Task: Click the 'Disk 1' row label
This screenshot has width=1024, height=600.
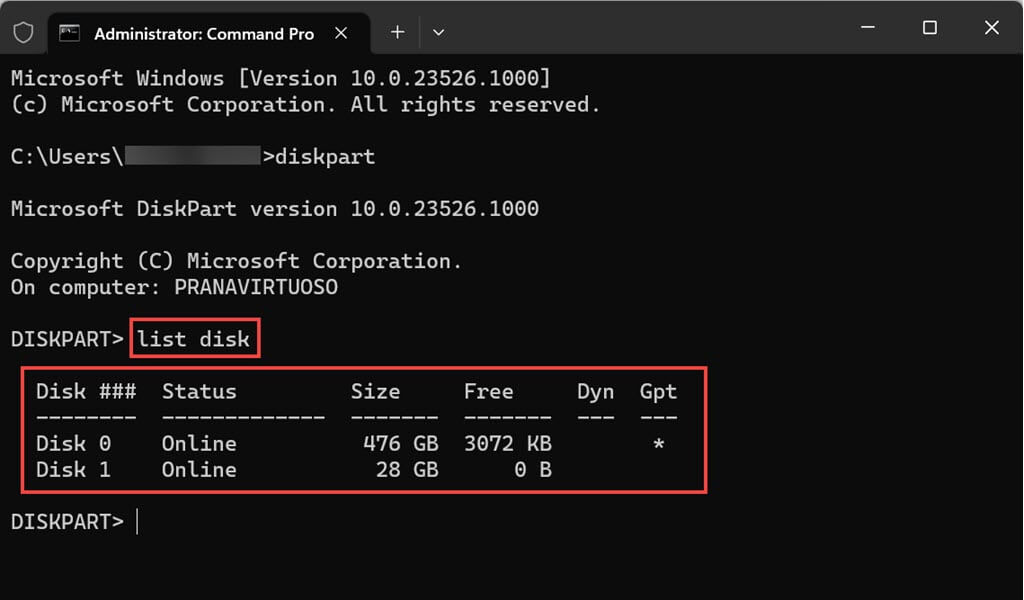Action: tap(73, 469)
